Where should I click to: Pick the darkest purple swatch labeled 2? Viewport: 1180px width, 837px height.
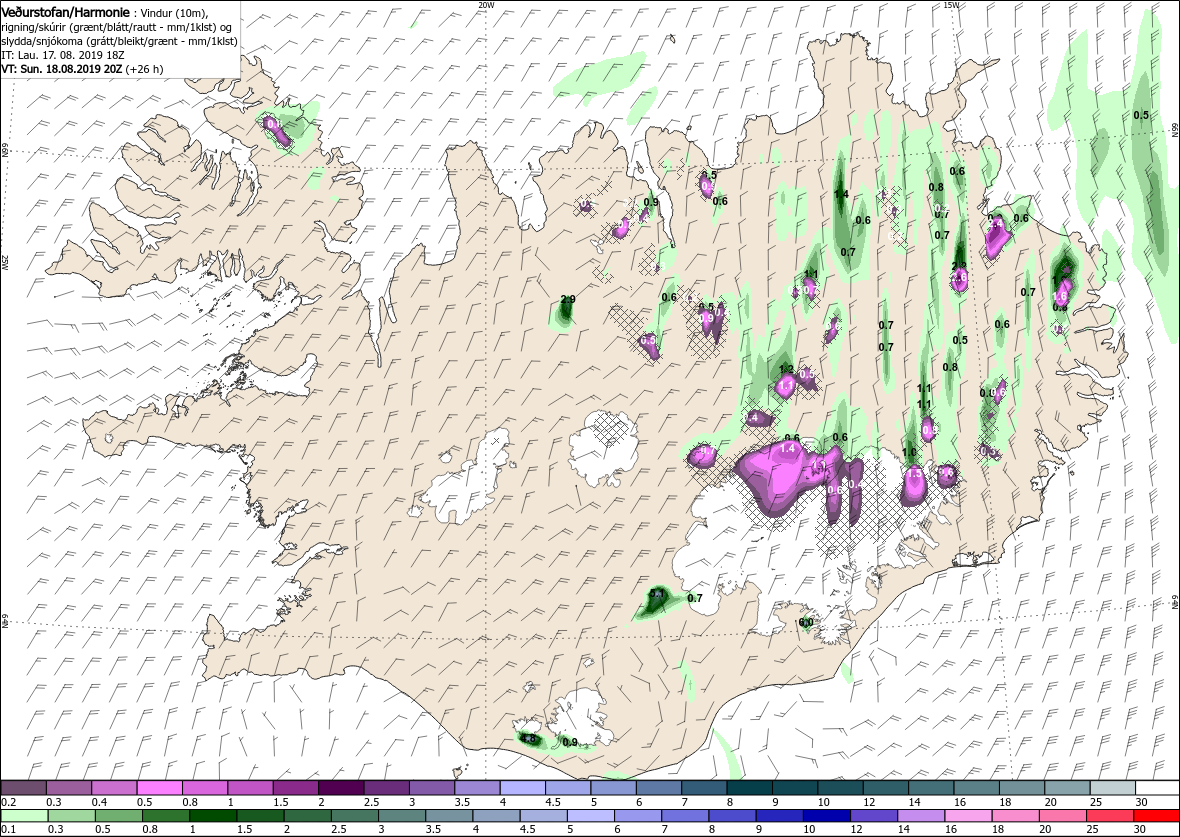click(340, 787)
